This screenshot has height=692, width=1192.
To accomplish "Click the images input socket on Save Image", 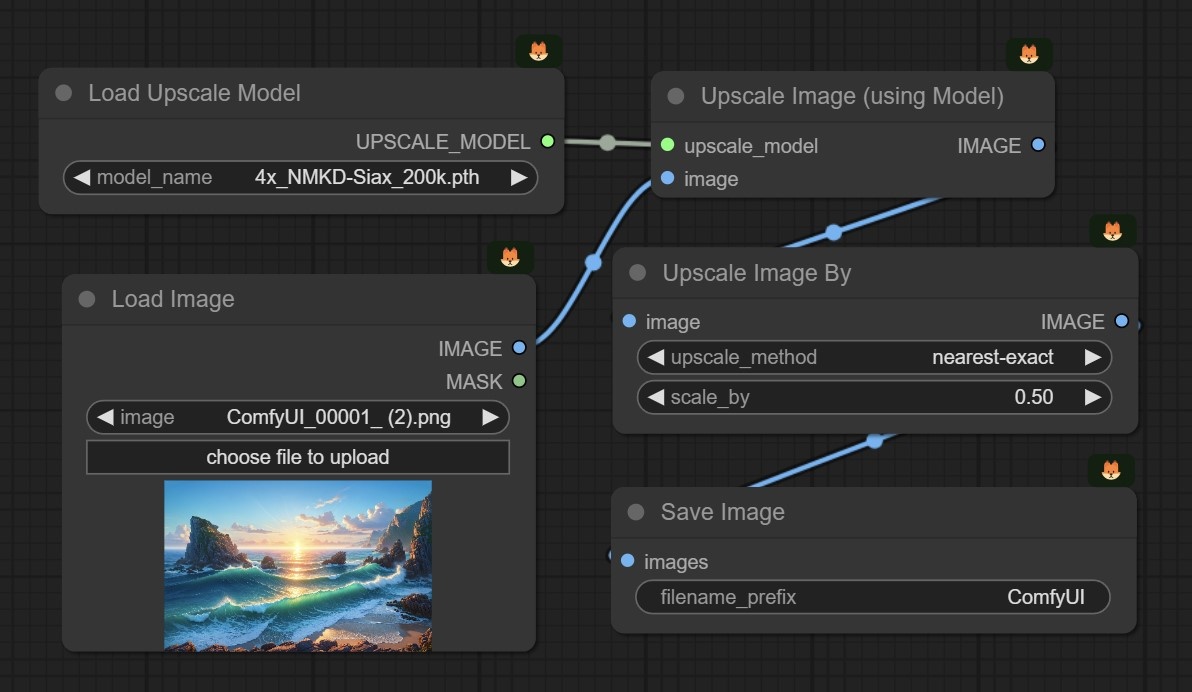I will pos(627,560).
